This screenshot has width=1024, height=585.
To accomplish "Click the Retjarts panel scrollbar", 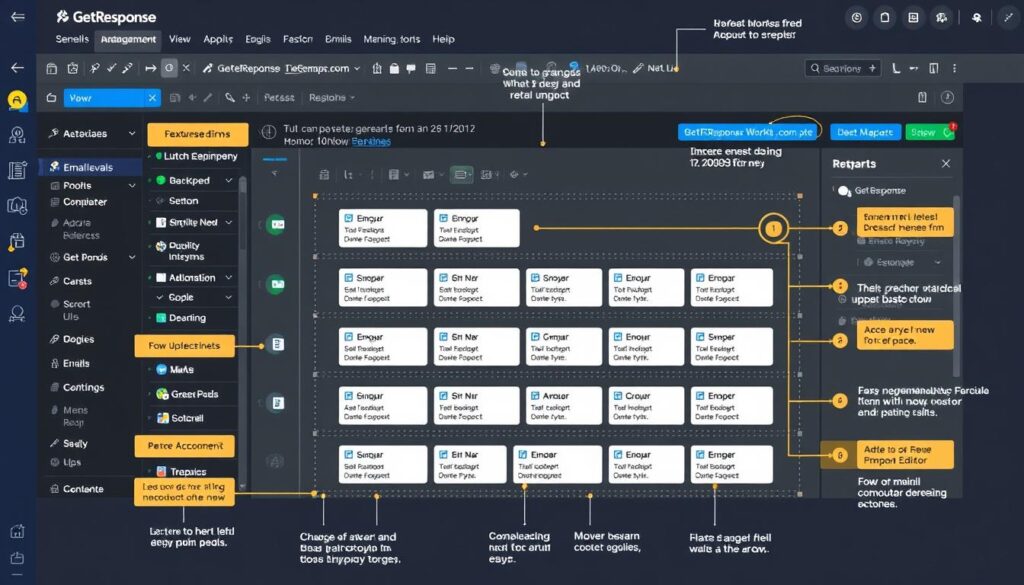I will pos(957,286).
